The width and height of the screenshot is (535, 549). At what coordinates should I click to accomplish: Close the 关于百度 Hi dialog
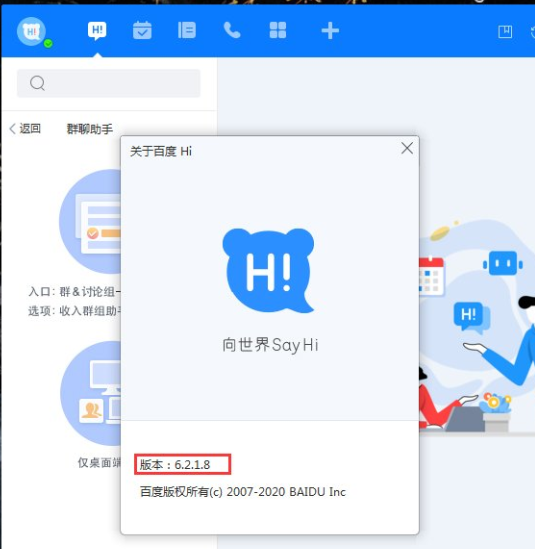coord(407,148)
